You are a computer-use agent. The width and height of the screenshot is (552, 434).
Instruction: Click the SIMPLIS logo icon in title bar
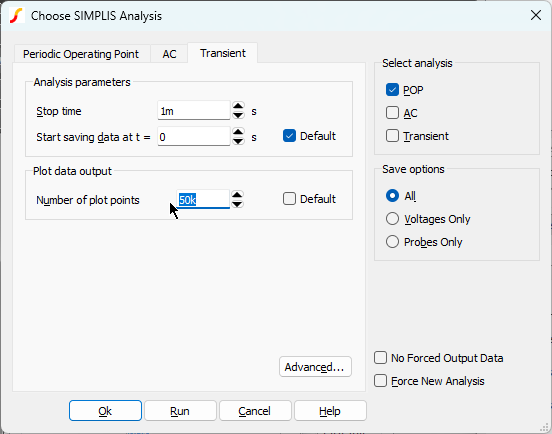pyautogui.click(x=16, y=15)
